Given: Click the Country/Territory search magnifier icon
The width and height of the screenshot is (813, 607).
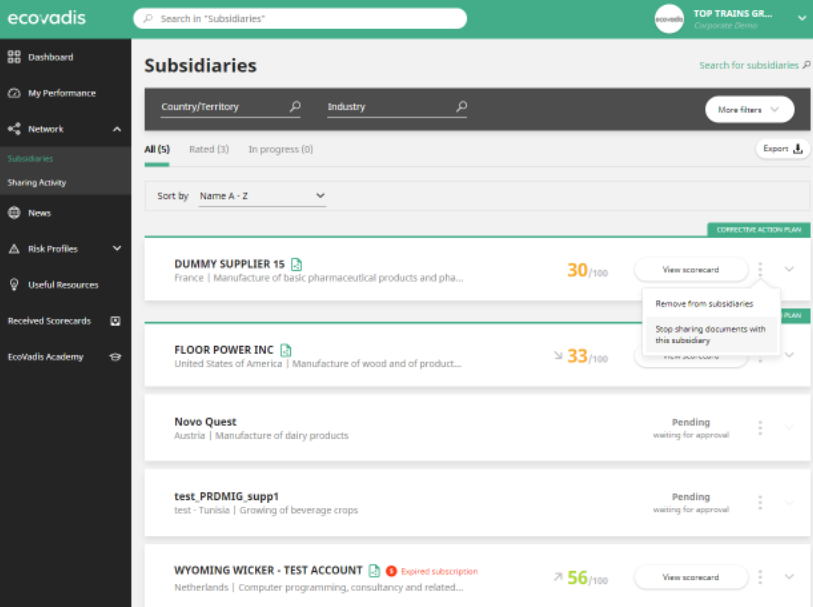Looking at the screenshot, I should 295,106.
